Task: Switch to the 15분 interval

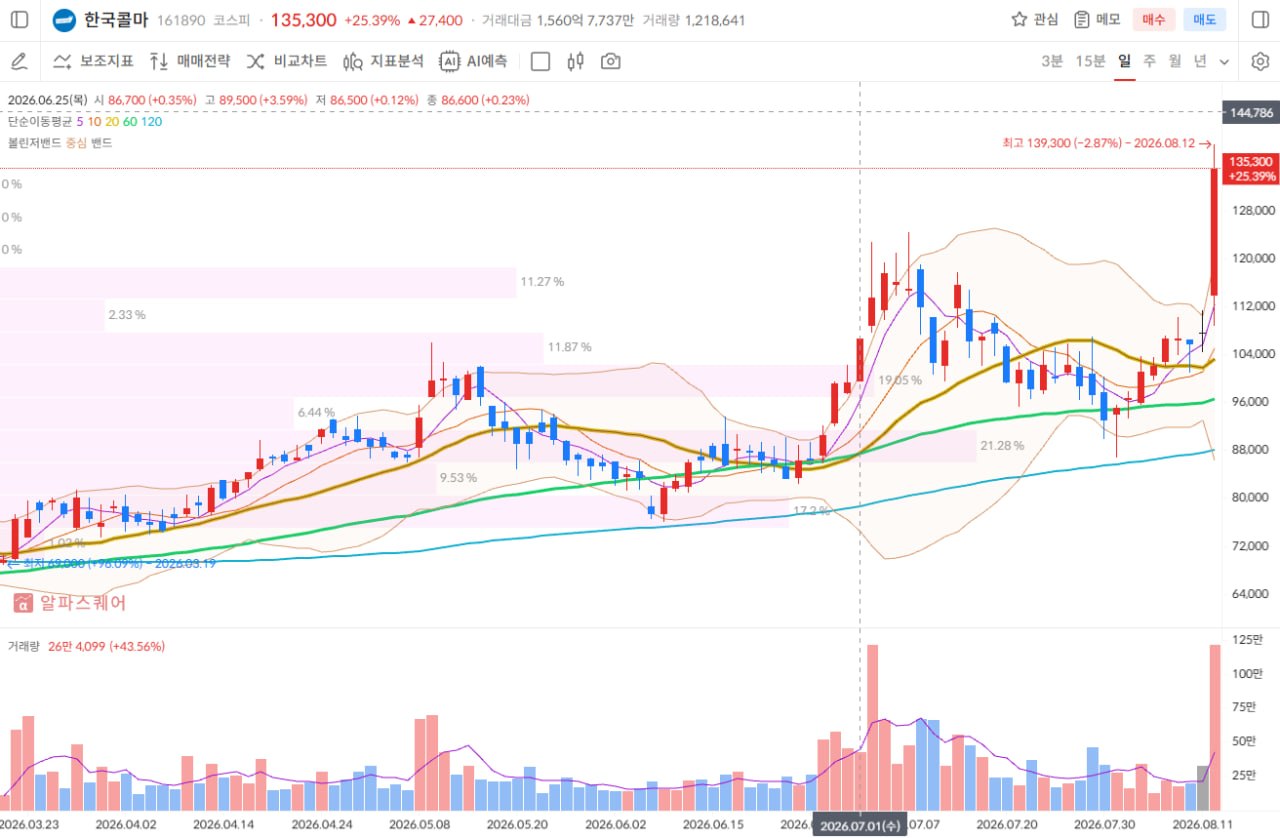Action: pos(1090,61)
